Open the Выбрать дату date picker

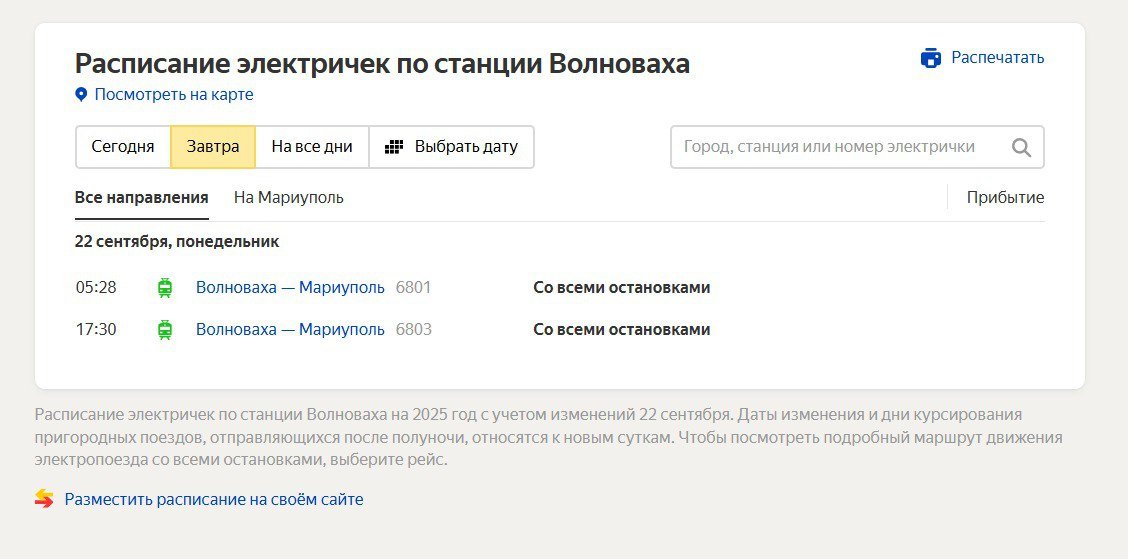coord(466,147)
